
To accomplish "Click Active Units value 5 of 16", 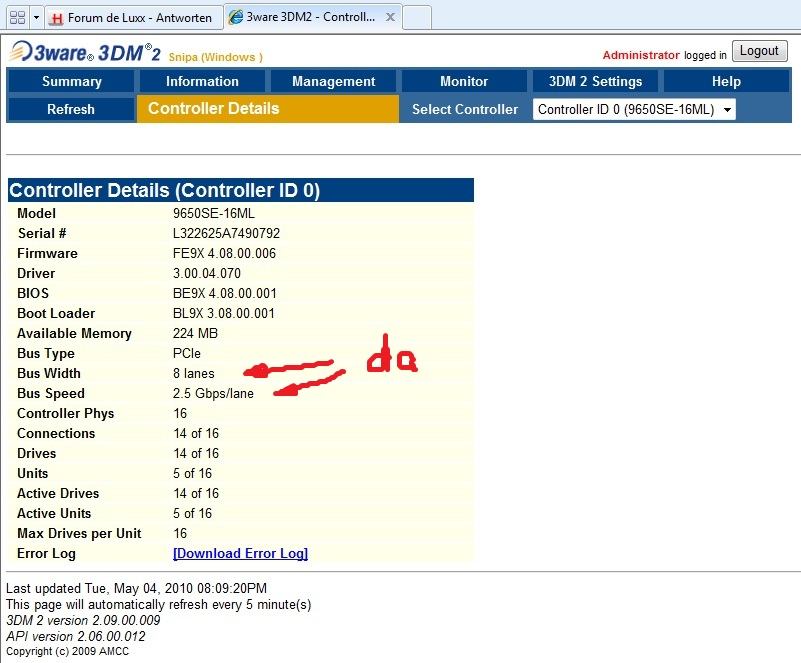I will 192,513.
